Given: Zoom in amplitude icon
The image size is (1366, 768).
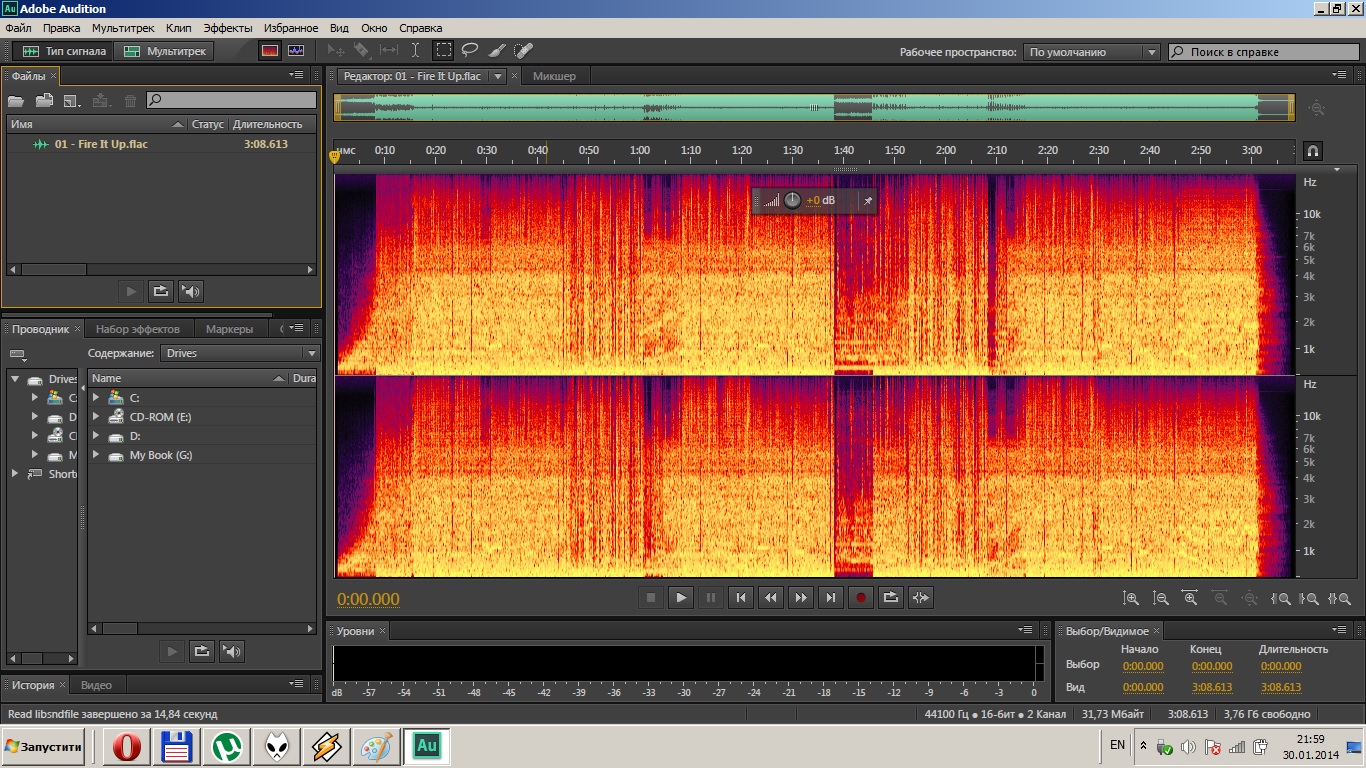Looking at the screenshot, I should click(x=1131, y=598).
